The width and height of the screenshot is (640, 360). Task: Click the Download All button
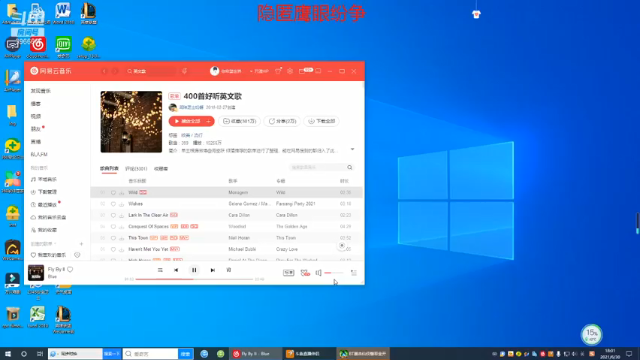tap(322, 121)
